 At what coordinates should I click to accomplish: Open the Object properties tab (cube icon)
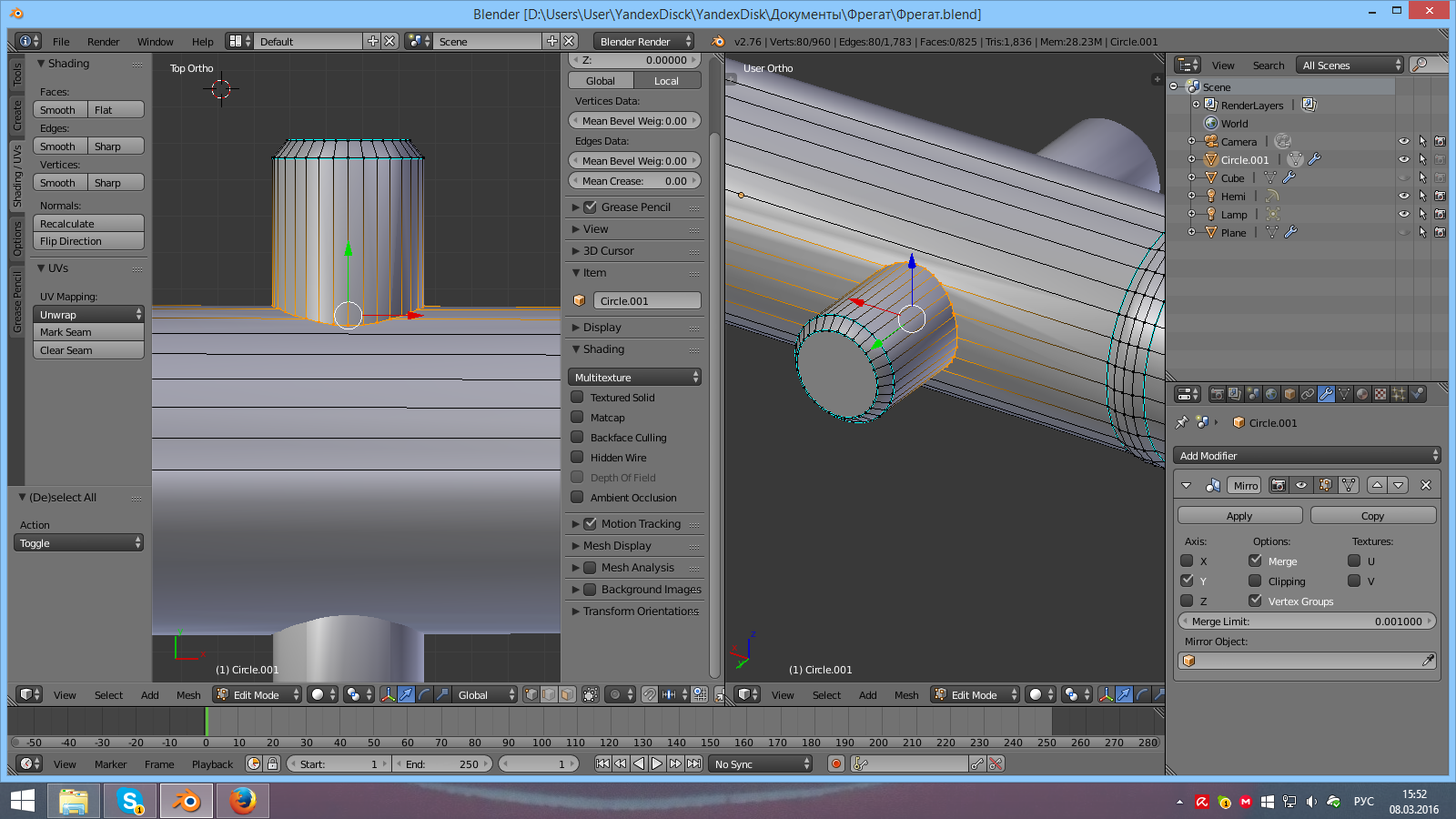tap(1289, 394)
